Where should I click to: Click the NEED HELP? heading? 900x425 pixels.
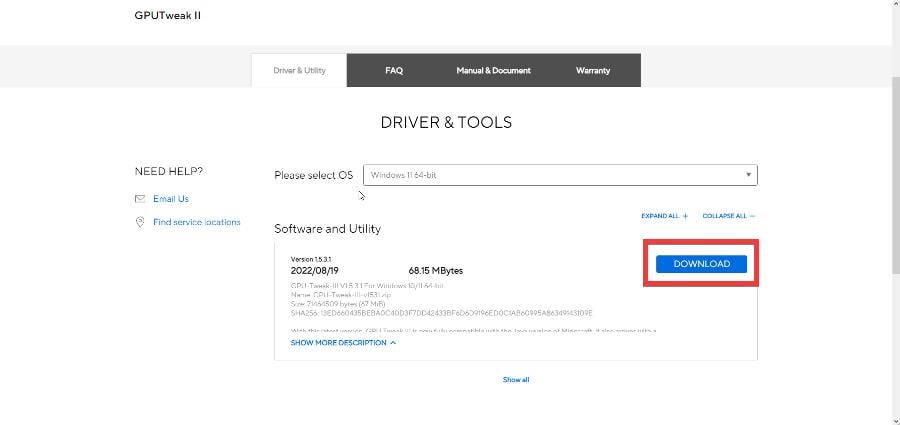tap(169, 171)
